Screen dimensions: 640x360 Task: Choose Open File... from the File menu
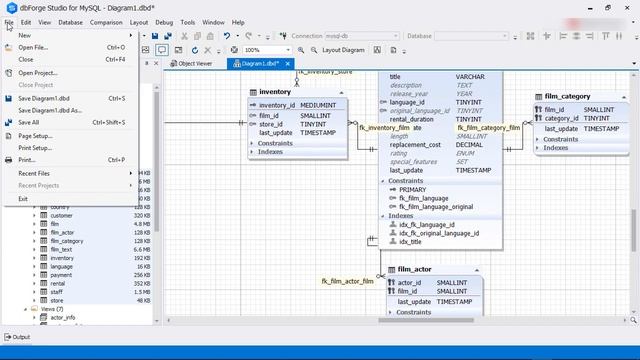pos(70,47)
